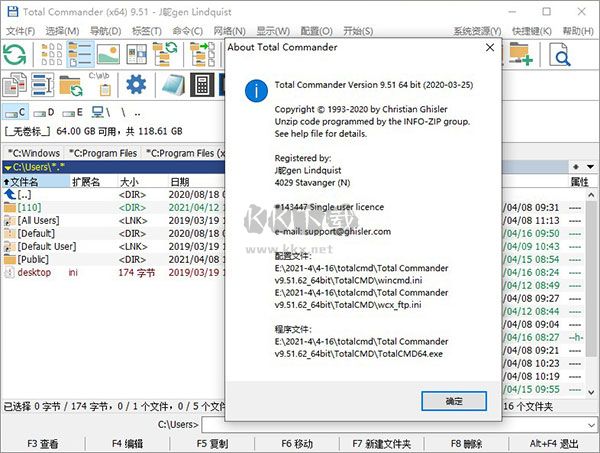This screenshot has height=453, width=600.
Task: Open the 系统资源(Y) menu
Action: [x=477, y=31]
